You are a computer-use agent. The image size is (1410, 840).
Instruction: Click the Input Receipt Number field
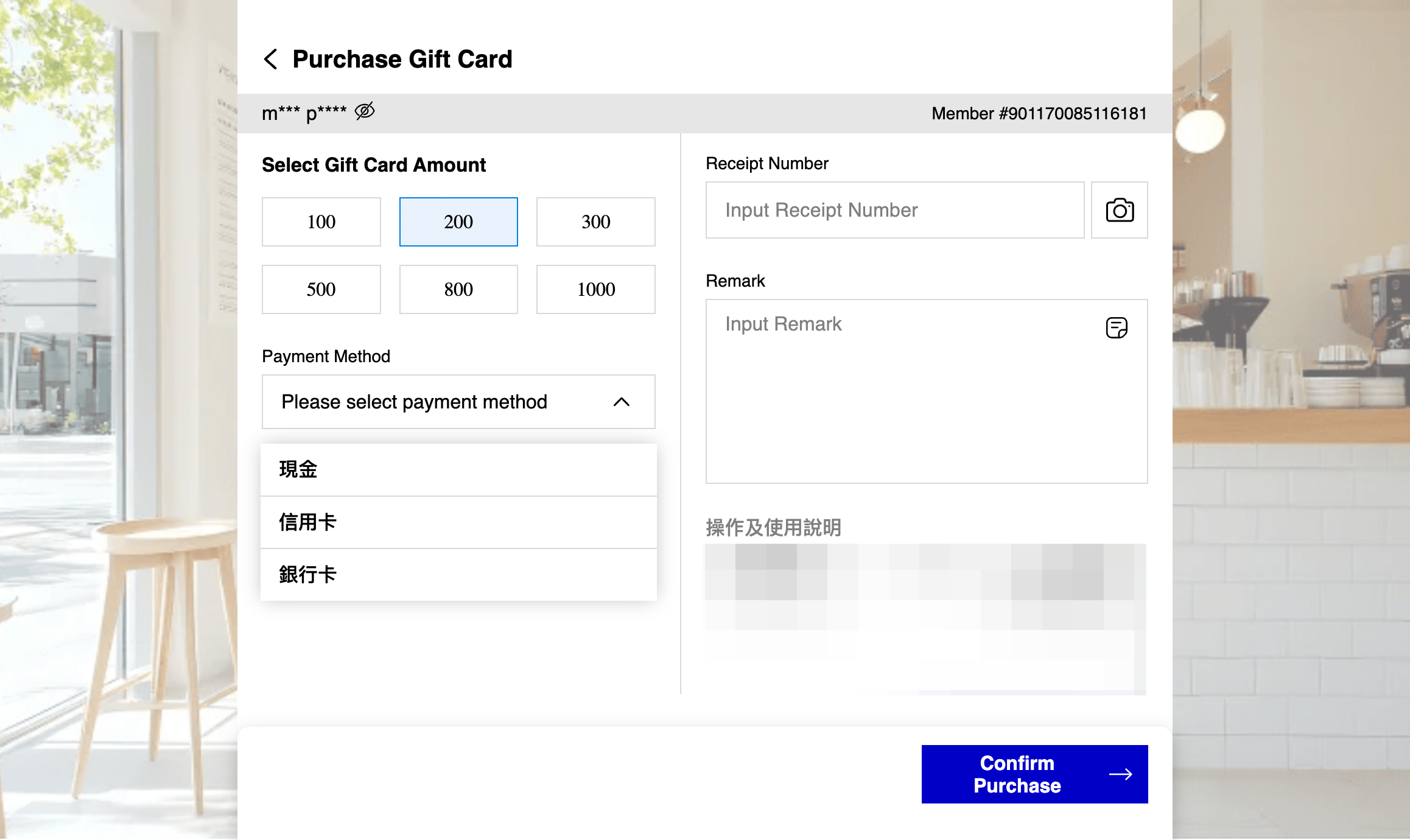click(895, 210)
